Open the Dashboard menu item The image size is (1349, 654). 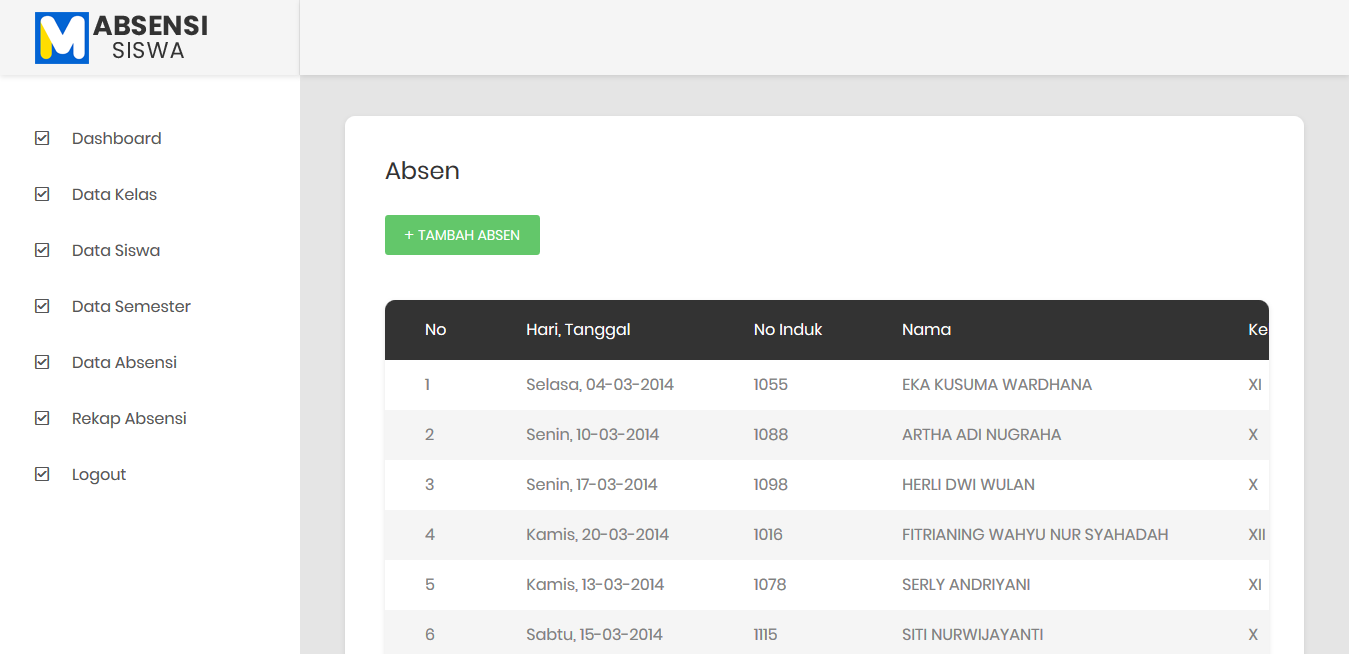(116, 138)
